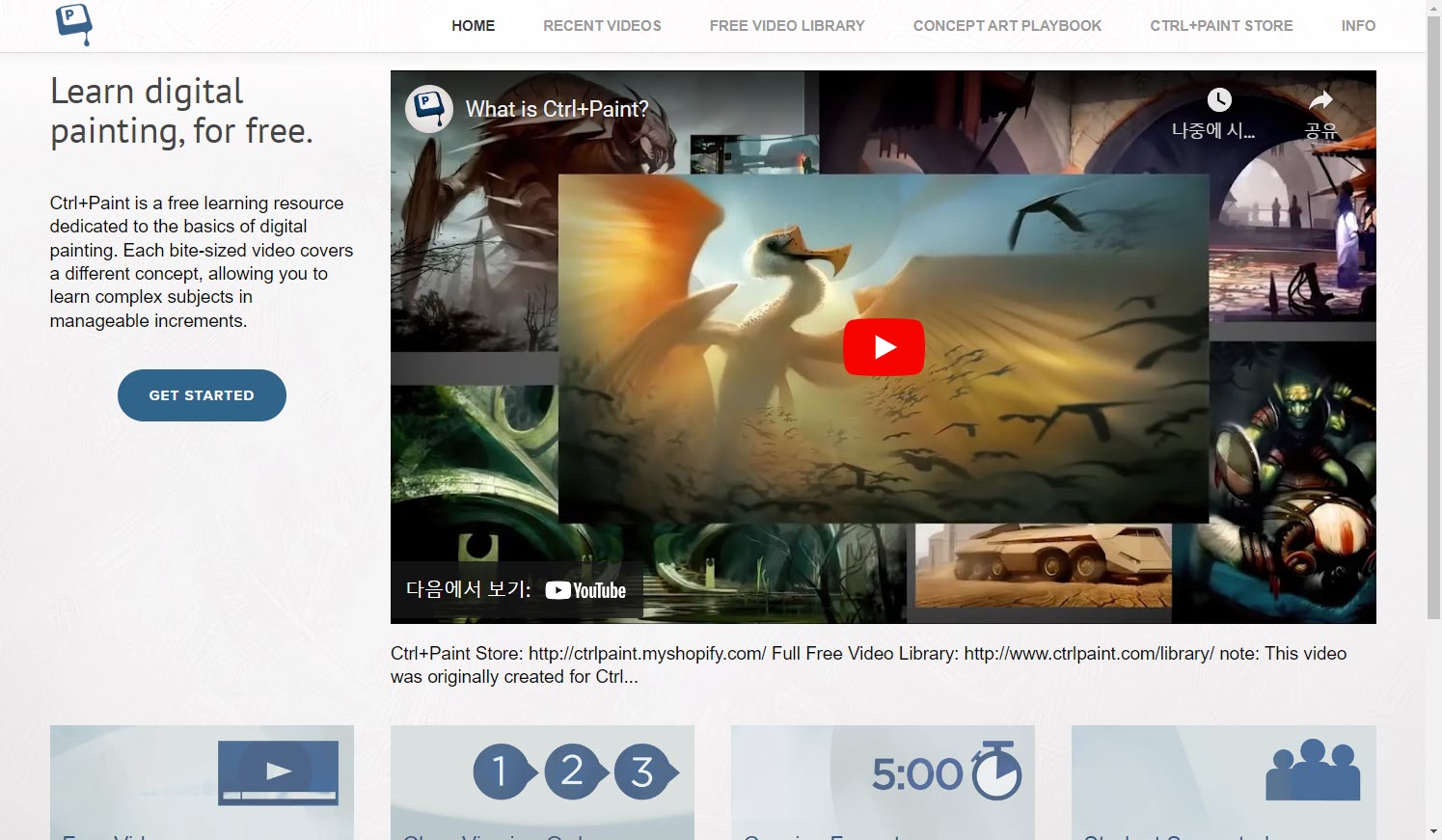Click the Ctrl+Paint channel avatar in video

pyautogui.click(x=429, y=109)
